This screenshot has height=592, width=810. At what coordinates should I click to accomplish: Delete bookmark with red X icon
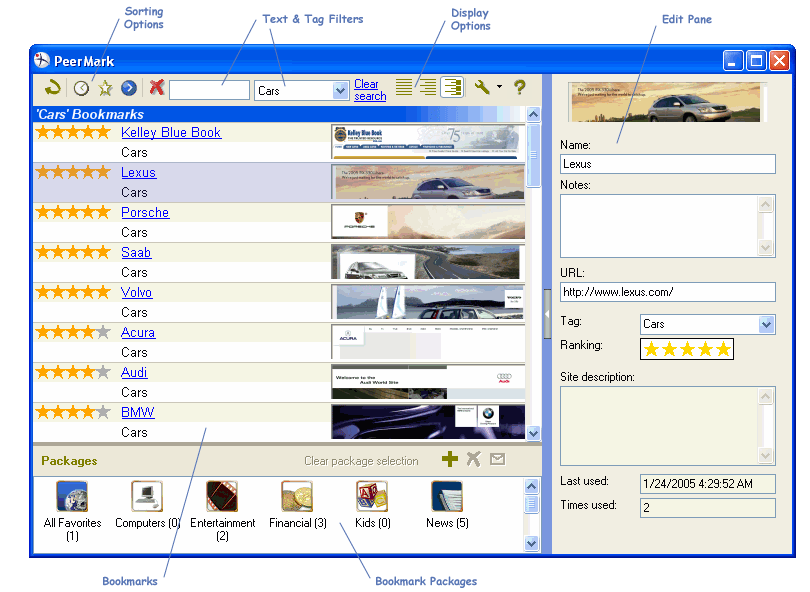pos(157,87)
